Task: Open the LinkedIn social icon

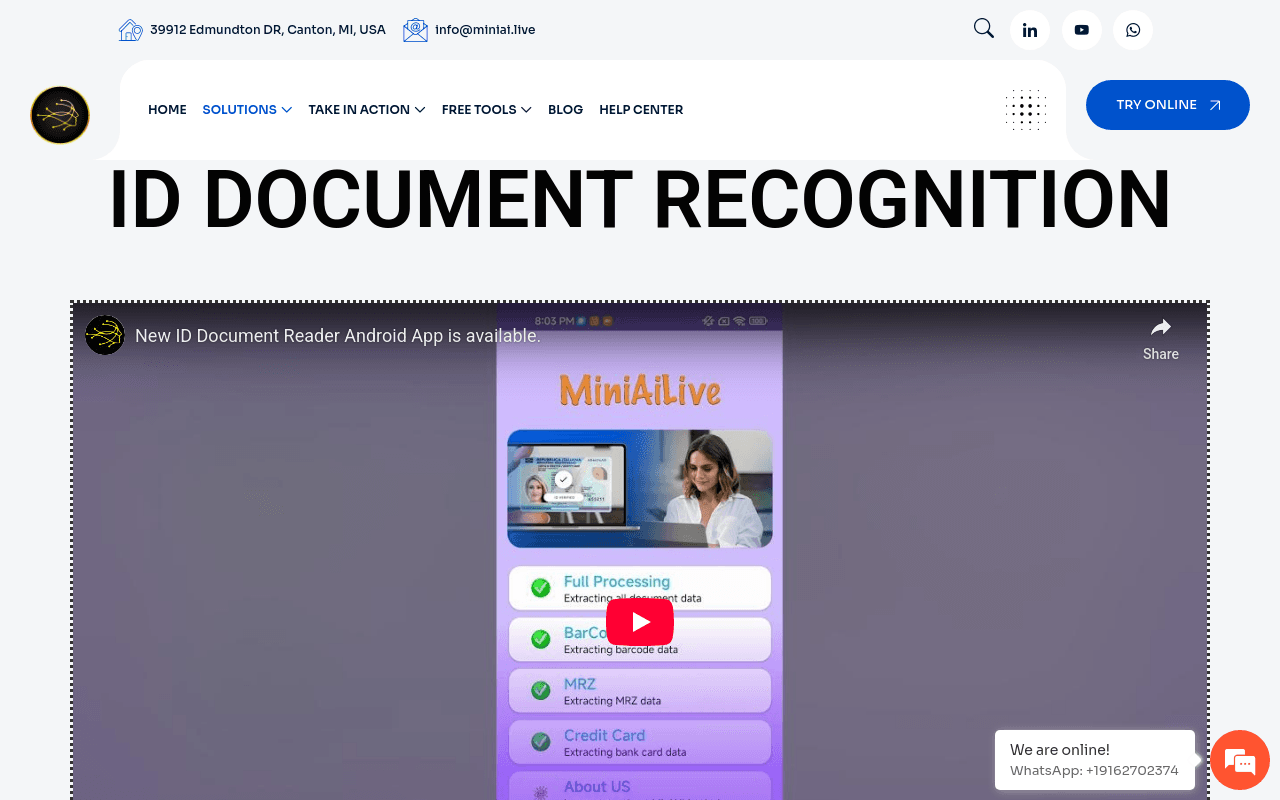Action: click(x=1030, y=30)
